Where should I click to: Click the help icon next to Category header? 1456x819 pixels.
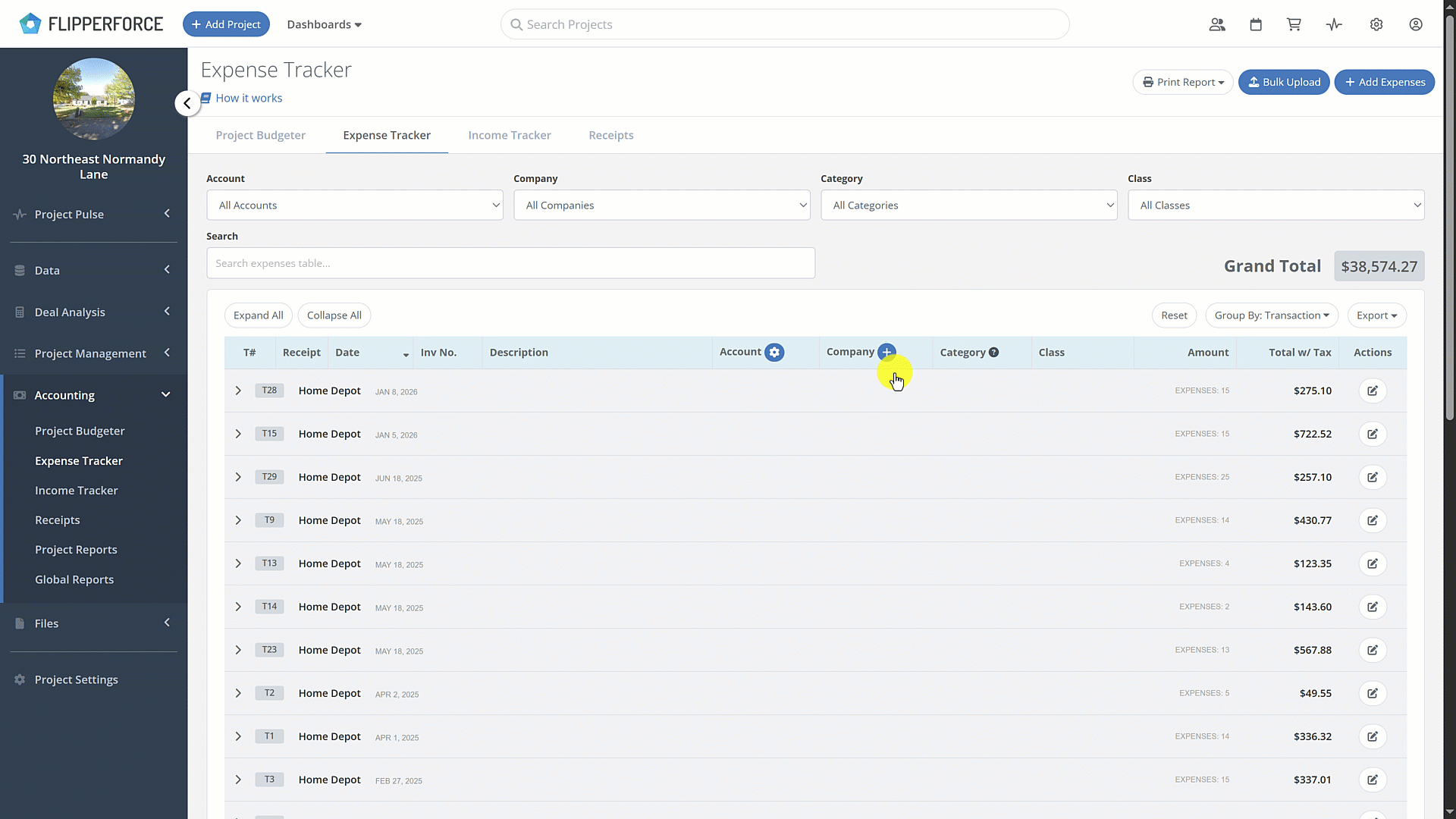coord(994,352)
